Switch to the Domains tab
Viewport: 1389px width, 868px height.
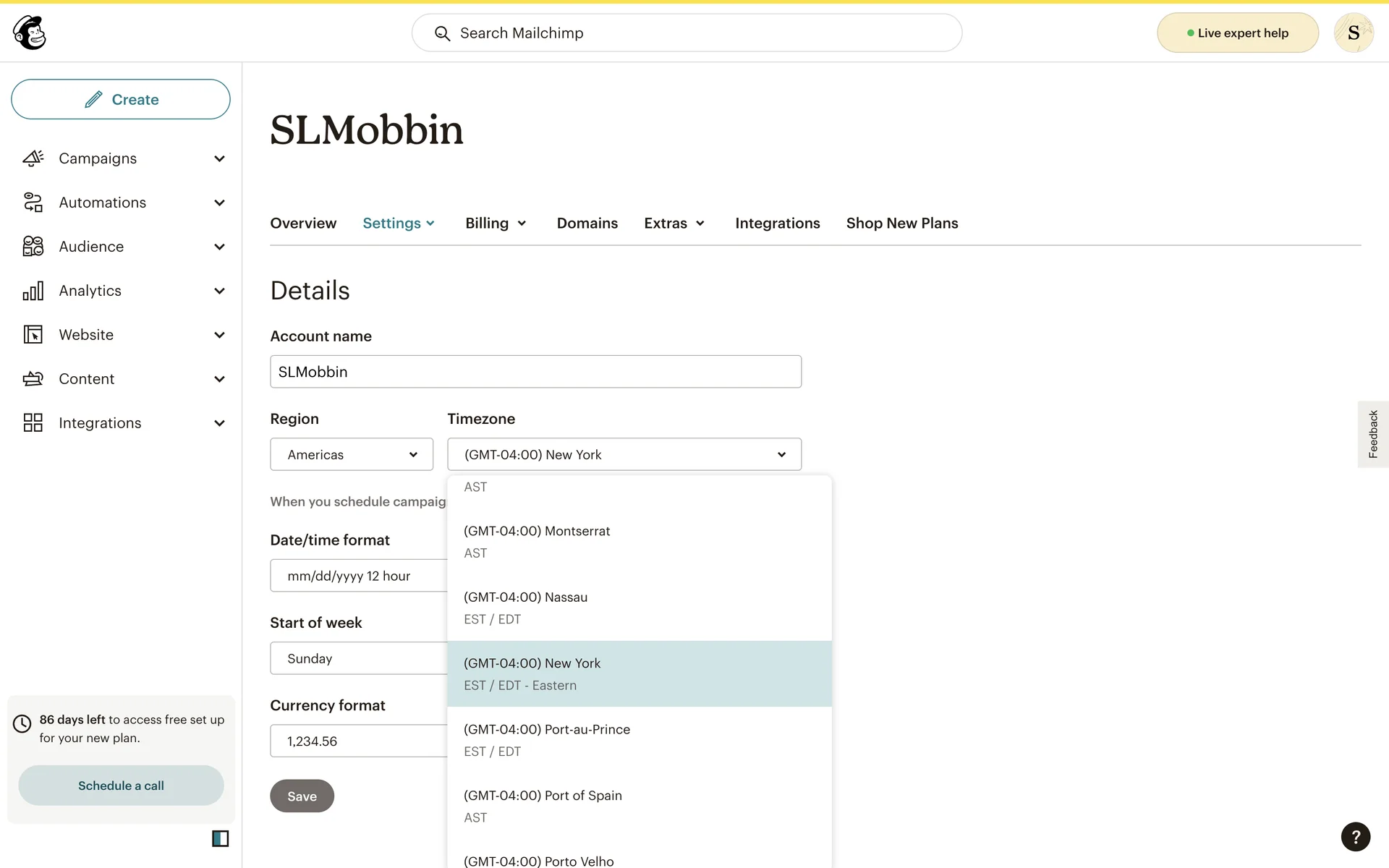click(587, 224)
